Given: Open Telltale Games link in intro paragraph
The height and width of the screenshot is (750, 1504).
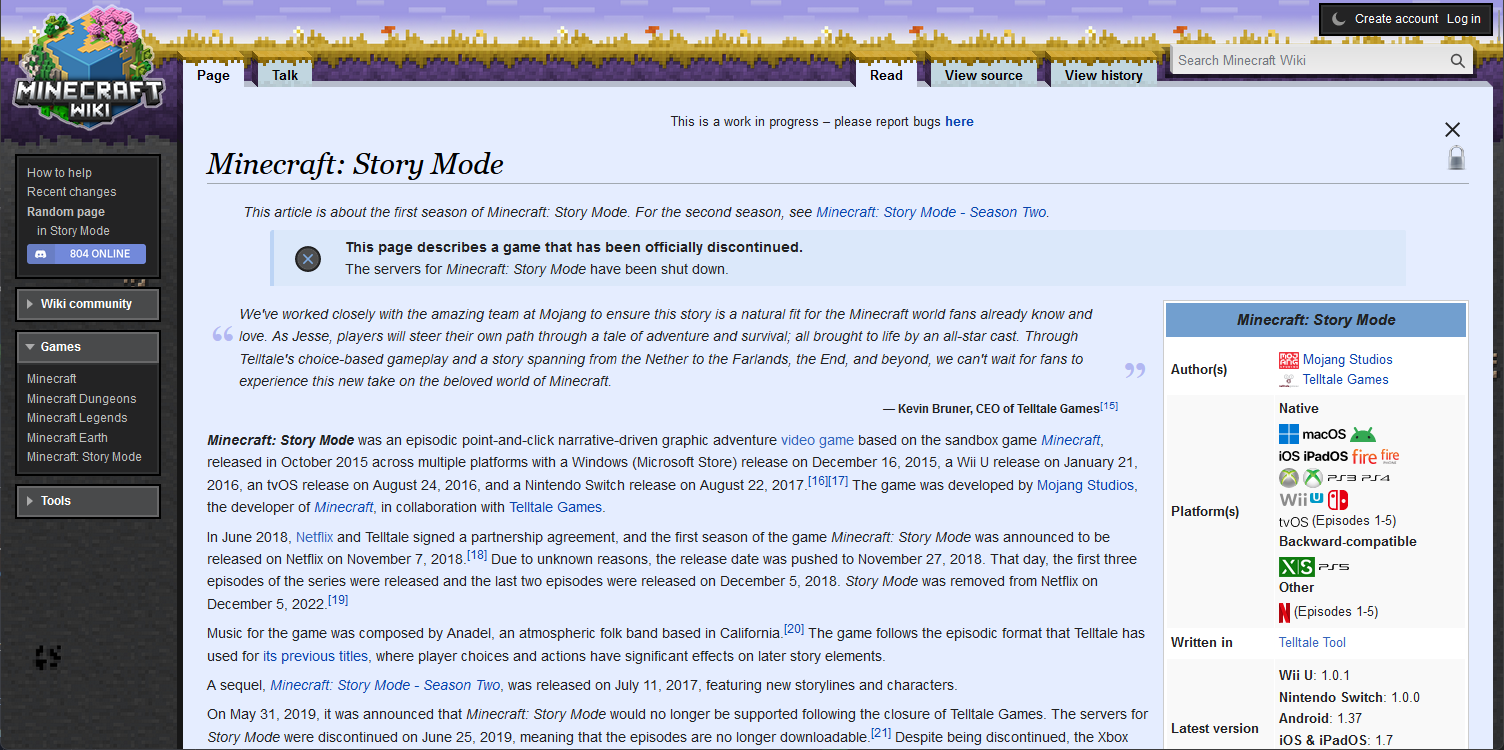Looking at the screenshot, I should point(555,507).
